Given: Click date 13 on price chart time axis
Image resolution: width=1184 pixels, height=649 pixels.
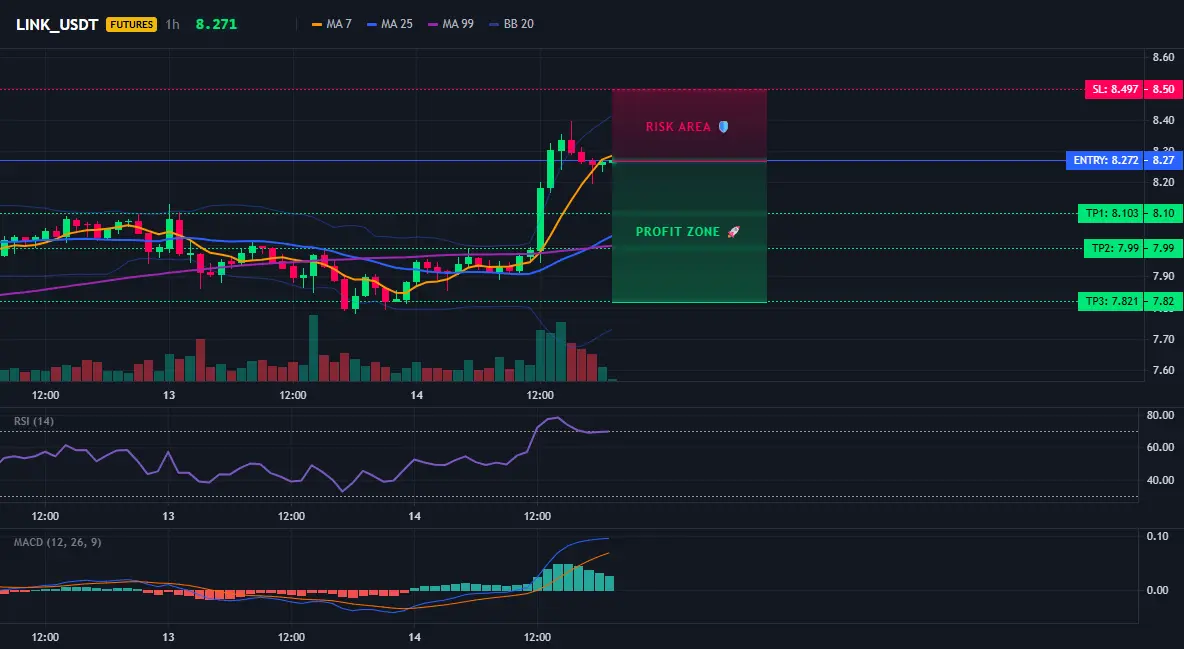Looking at the screenshot, I should click(169, 395).
